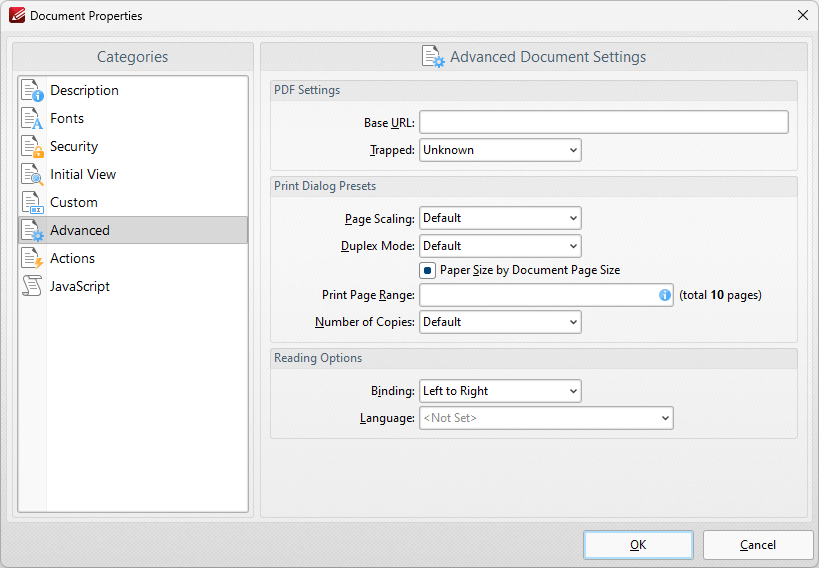Open the Duplex Mode dropdown
The image size is (819, 568).
(500, 246)
